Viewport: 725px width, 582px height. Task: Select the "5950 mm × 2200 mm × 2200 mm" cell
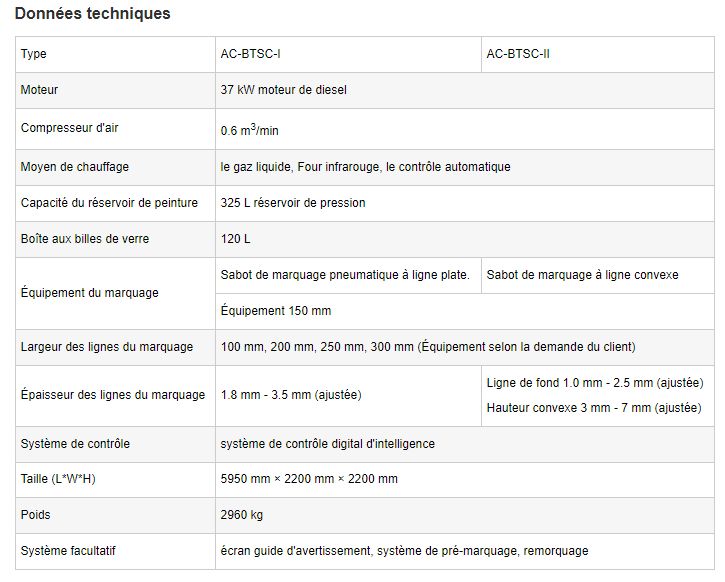click(309, 479)
